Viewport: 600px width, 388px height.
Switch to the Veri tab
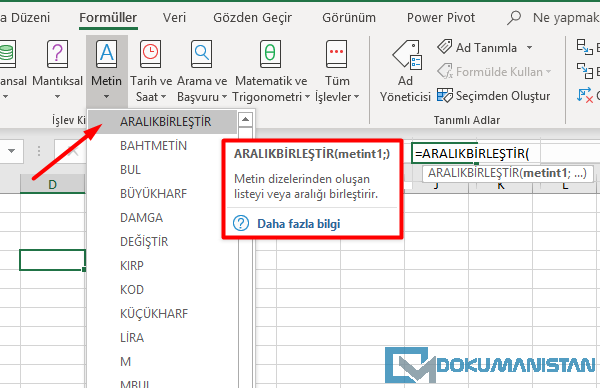pos(174,18)
